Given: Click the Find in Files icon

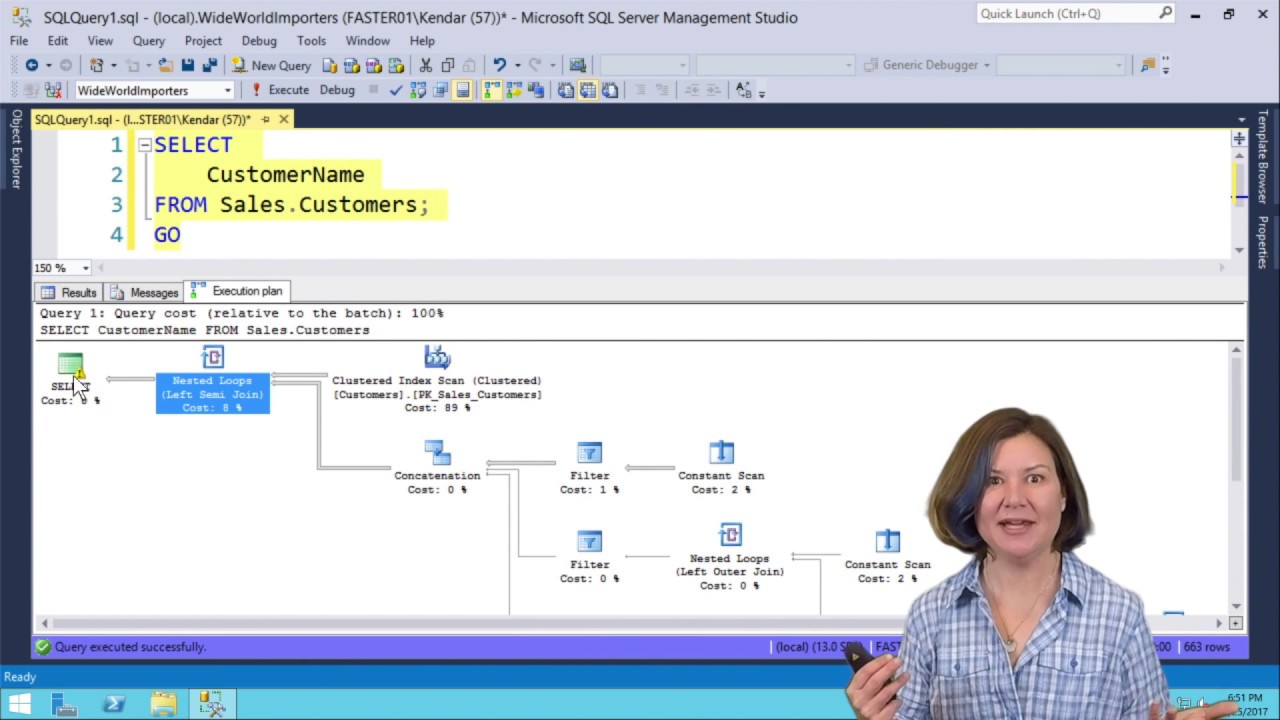Looking at the screenshot, I should (x=1148, y=65).
